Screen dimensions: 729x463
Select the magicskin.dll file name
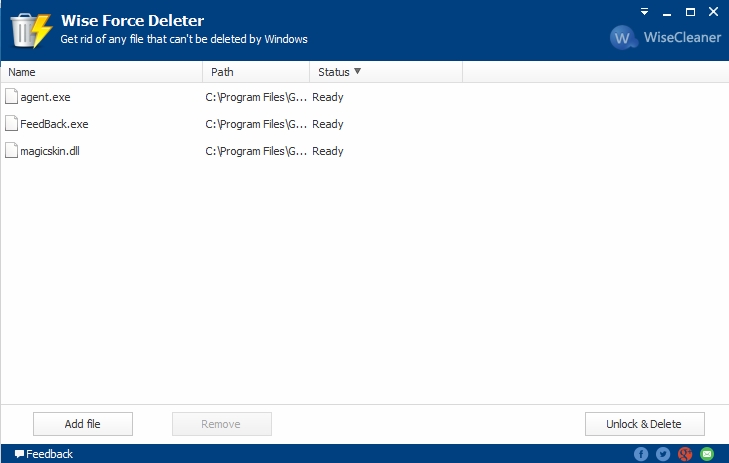[50, 151]
